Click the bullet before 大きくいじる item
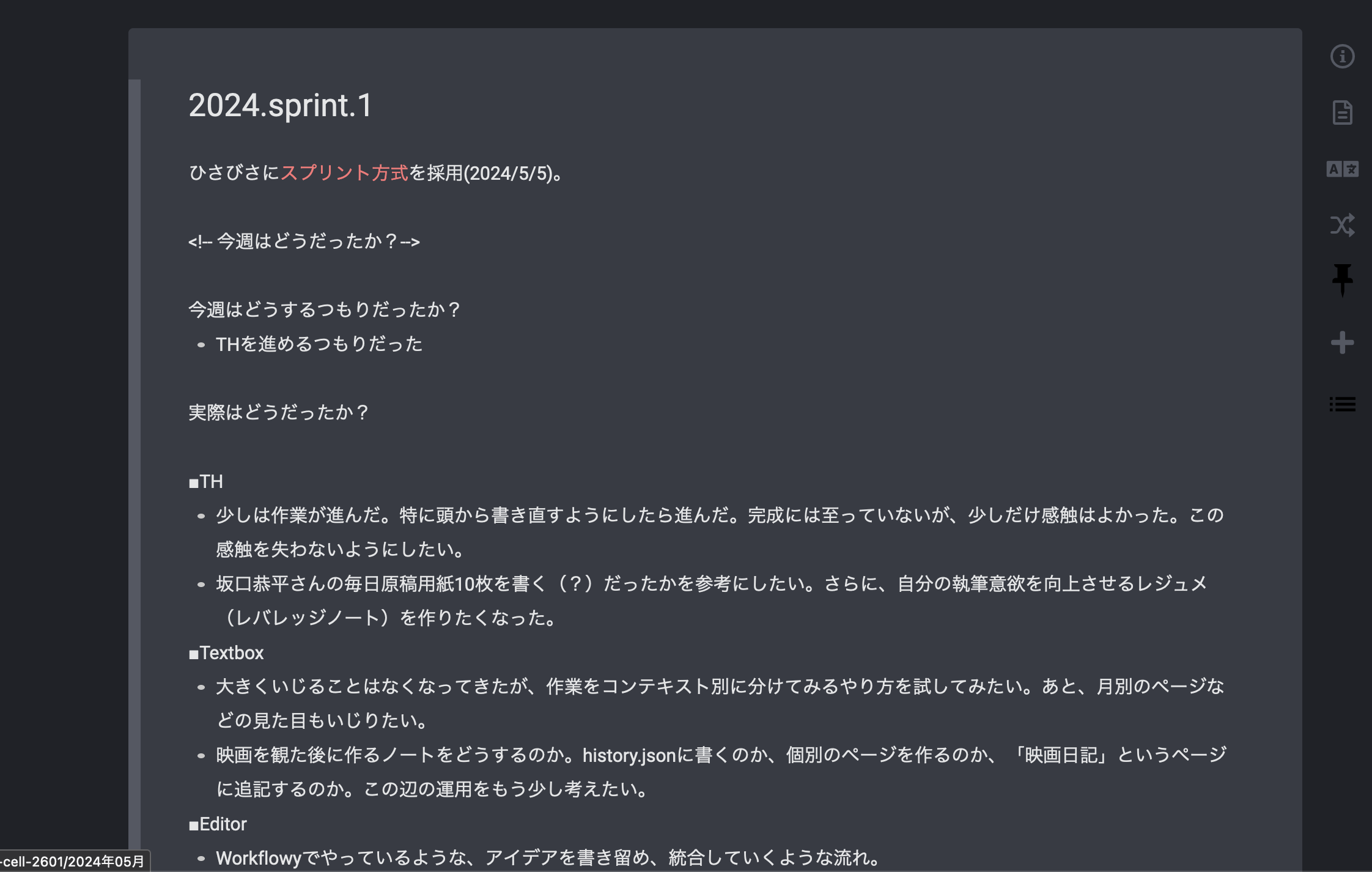 [201, 687]
